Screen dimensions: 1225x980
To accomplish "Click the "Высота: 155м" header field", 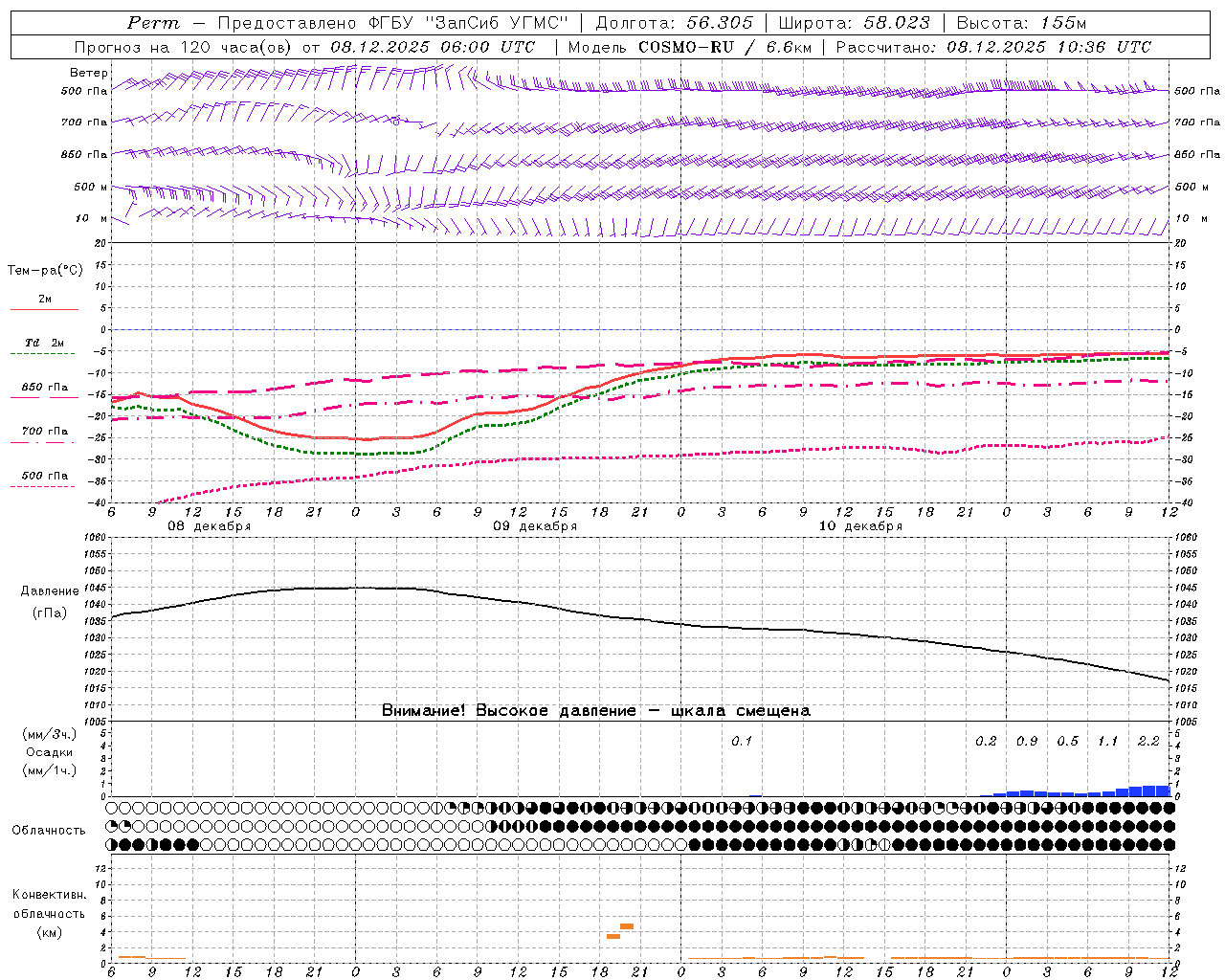I will (x=1021, y=23).
